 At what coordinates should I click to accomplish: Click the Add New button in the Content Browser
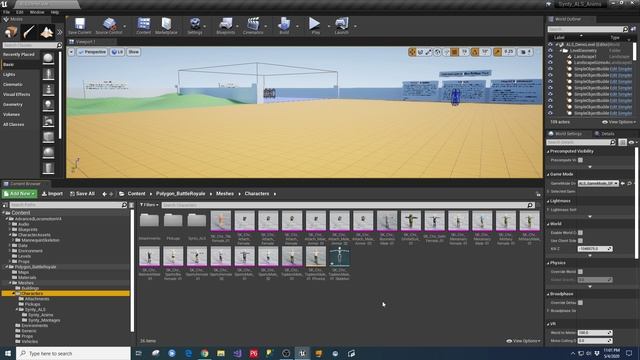(x=19, y=194)
